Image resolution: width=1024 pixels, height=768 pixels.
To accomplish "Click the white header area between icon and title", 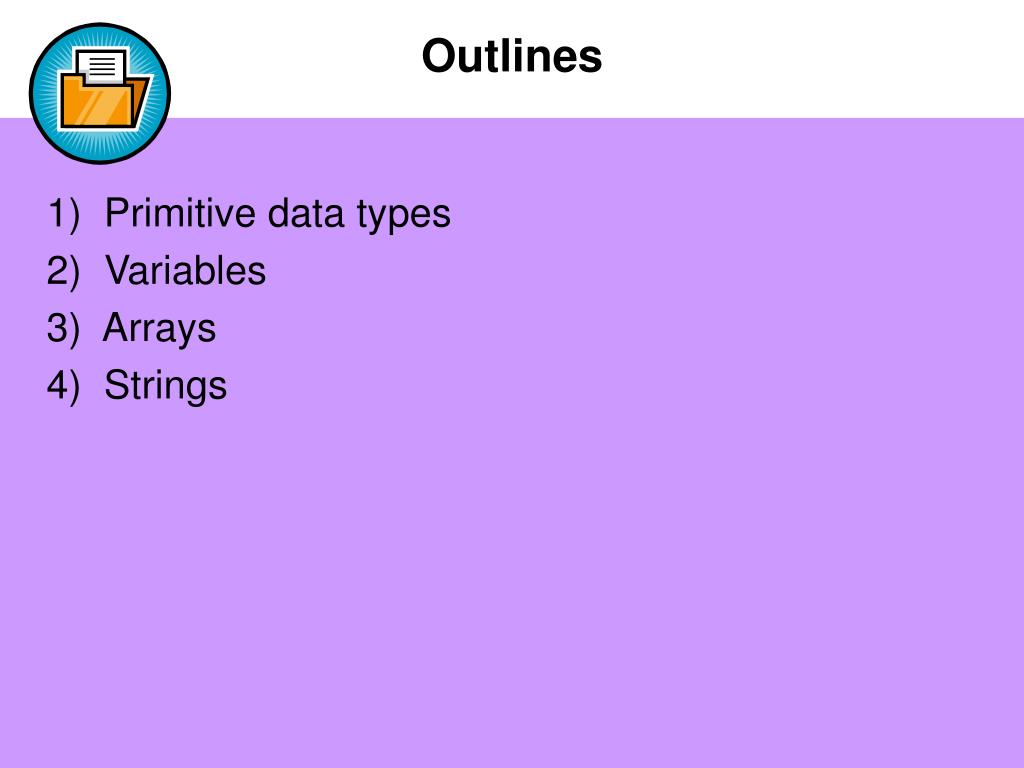I will (296, 59).
